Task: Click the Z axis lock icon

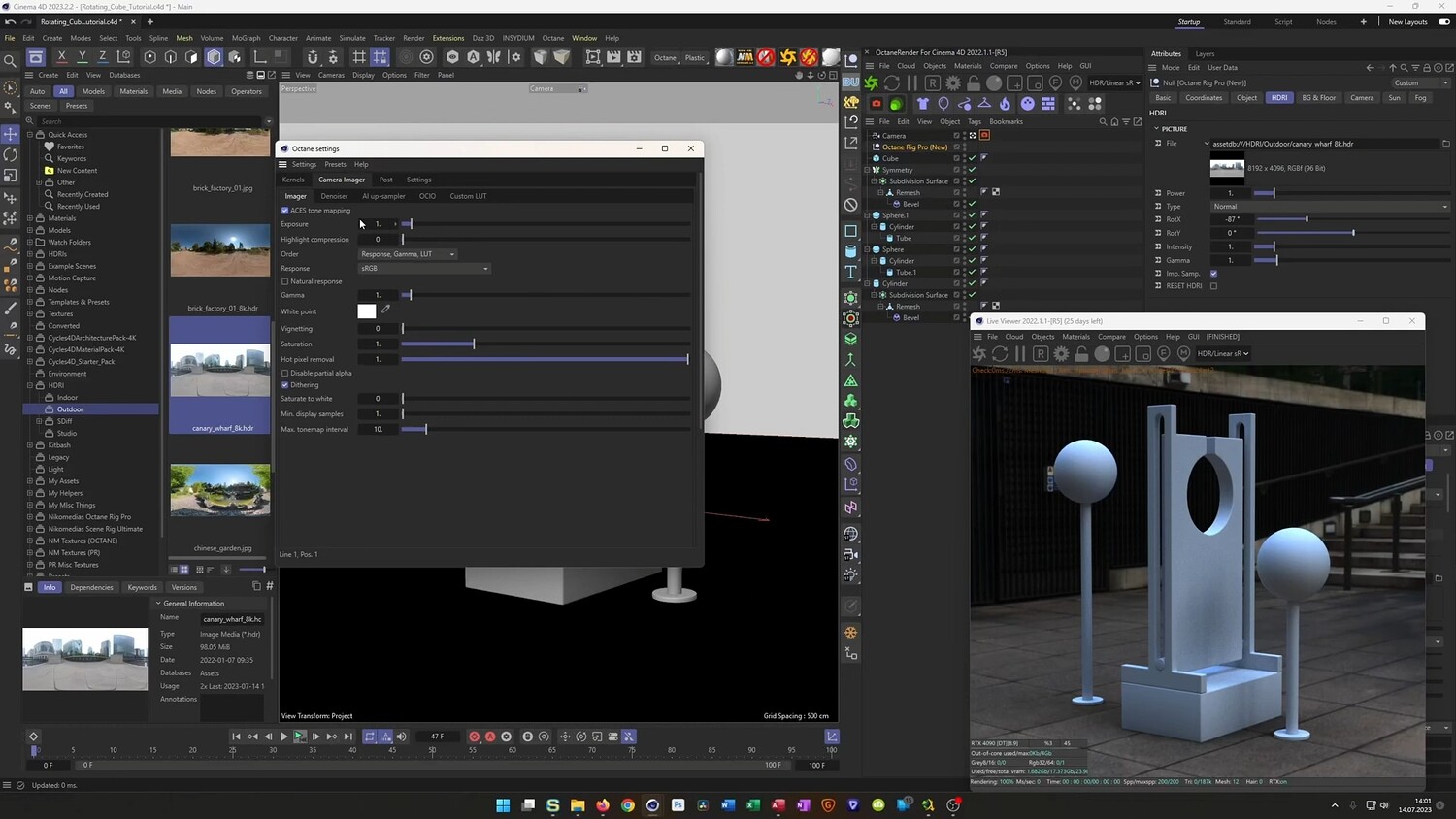Action: point(102,57)
